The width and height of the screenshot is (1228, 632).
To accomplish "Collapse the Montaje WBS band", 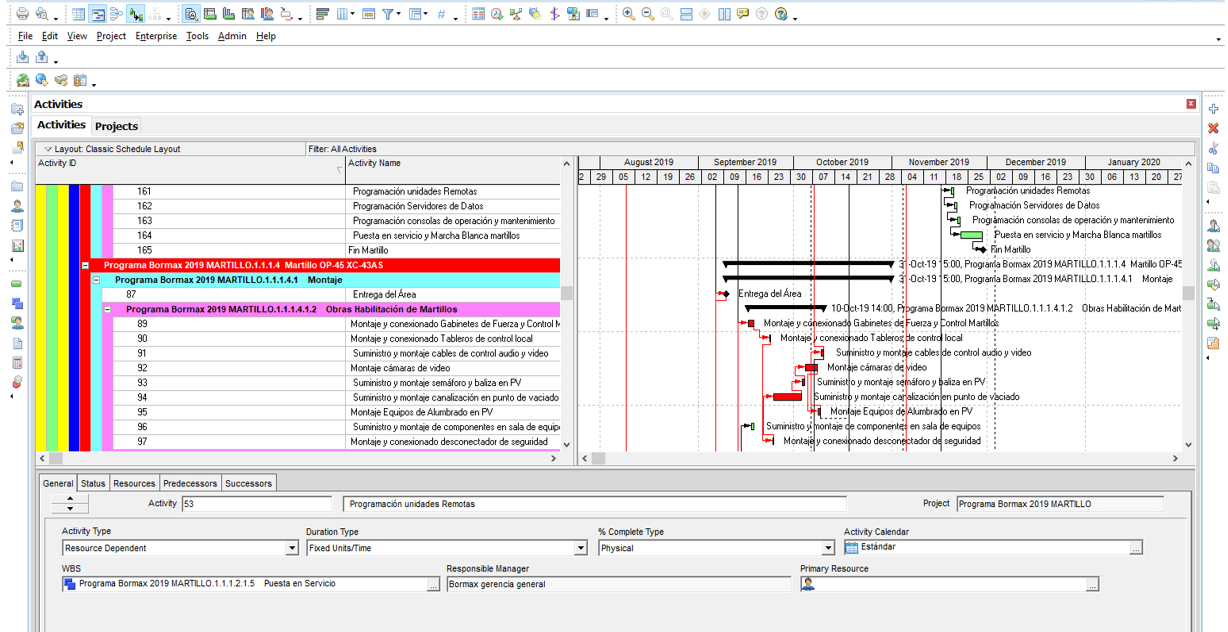I will pyautogui.click(x=97, y=280).
